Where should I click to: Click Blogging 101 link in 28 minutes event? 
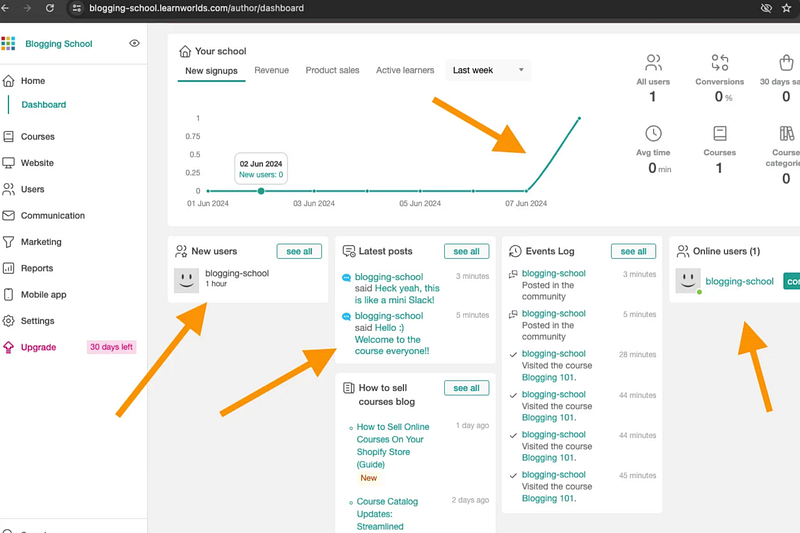(548, 377)
